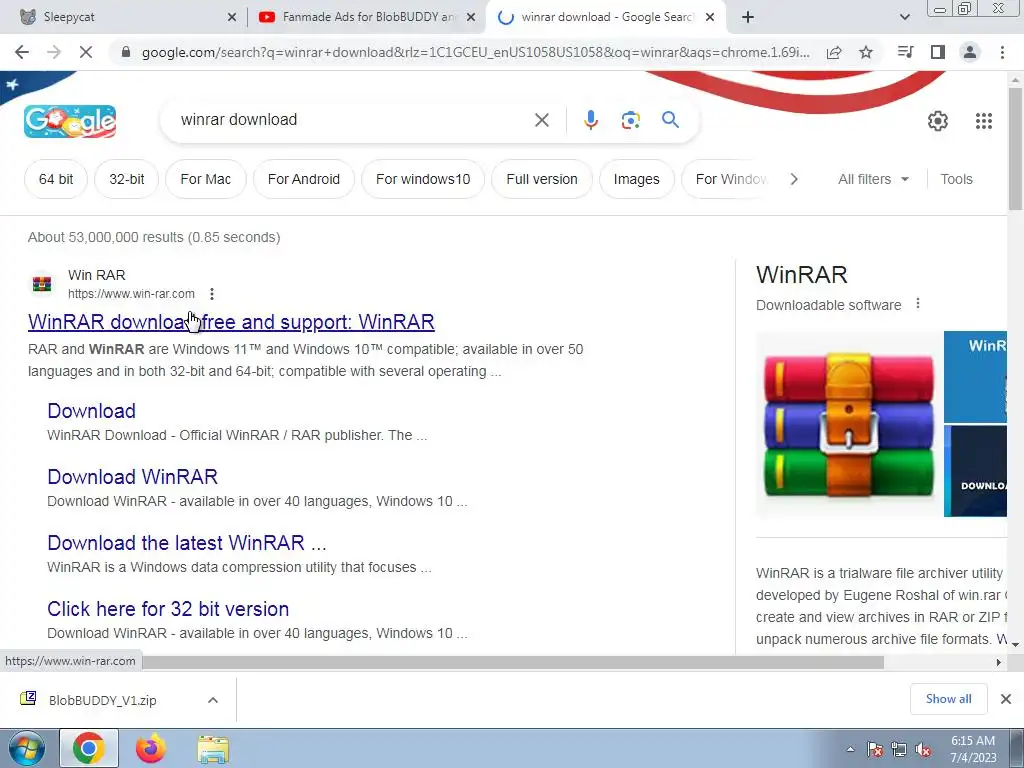Open the share page icon in address bar
Viewport: 1024px width, 768px height.
pyautogui.click(x=834, y=52)
